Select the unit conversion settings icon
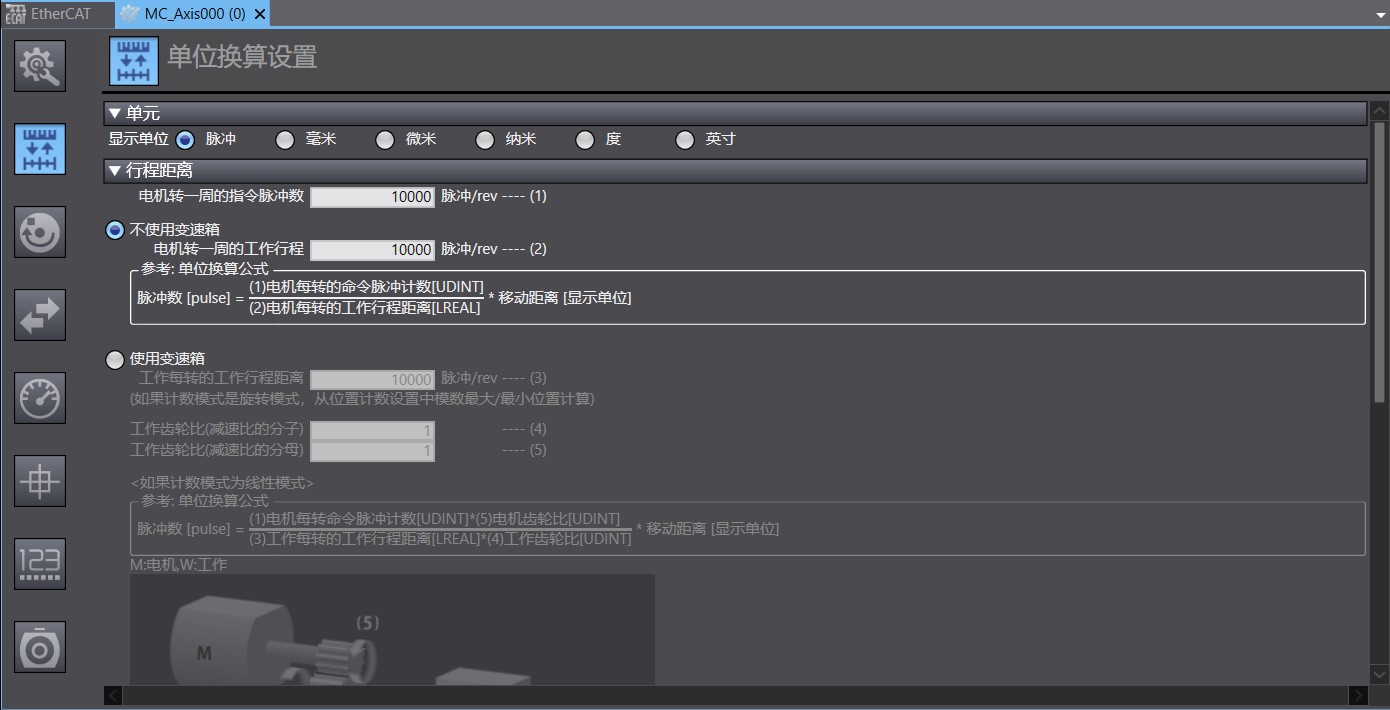1390x710 pixels. coord(40,148)
